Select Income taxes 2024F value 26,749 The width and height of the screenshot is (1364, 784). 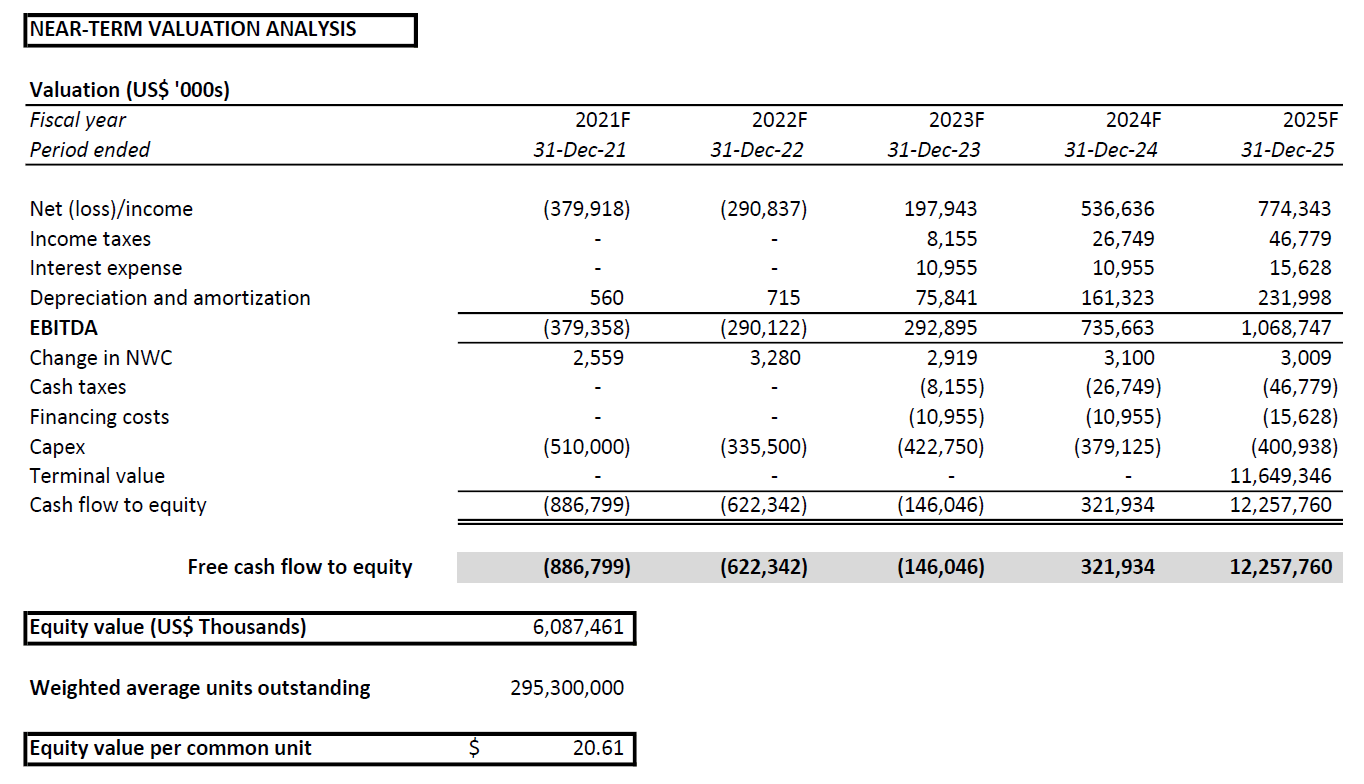1123,239
